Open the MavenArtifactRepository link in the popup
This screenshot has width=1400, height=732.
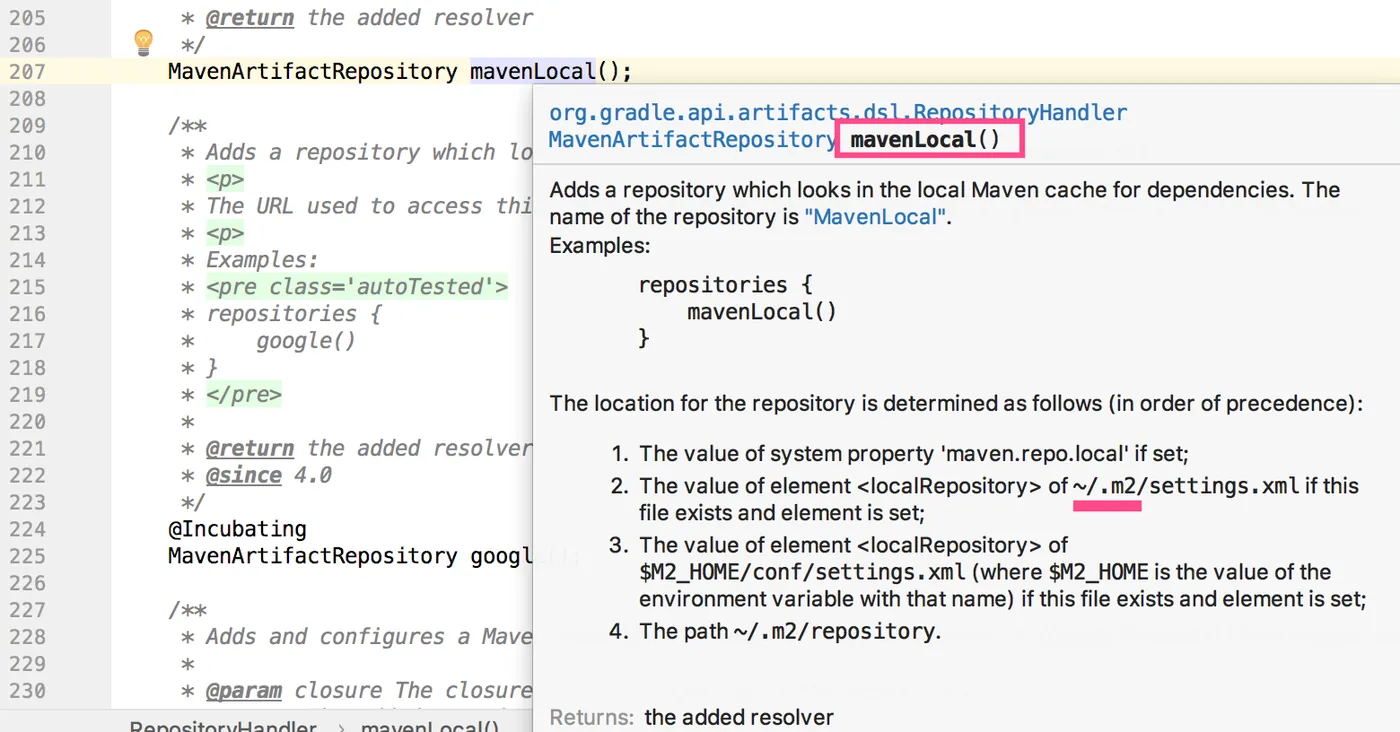(693, 140)
